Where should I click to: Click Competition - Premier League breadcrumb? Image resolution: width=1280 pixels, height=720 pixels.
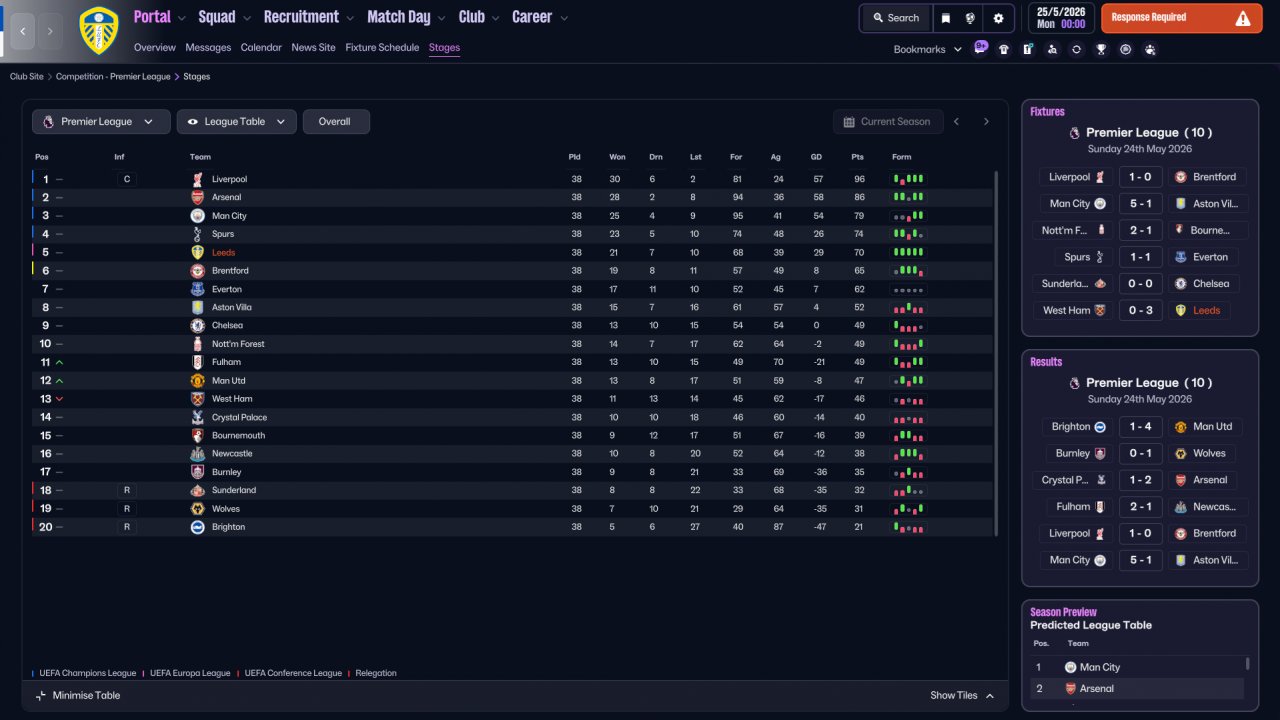click(x=113, y=77)
